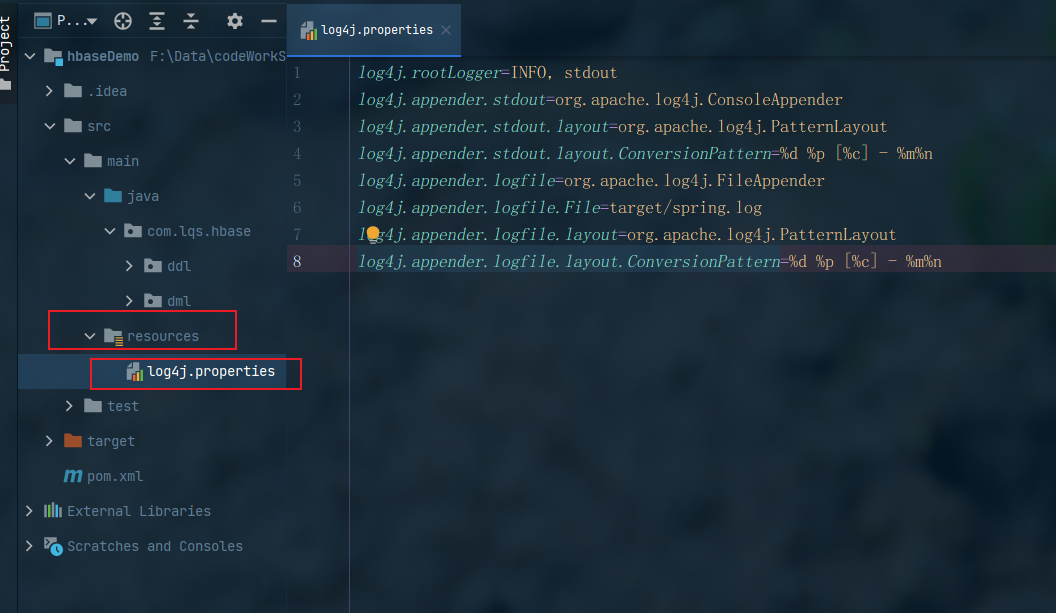Click the Maven pom.xml icon
Screen dimensions: 1056x613
click(73, 476)
